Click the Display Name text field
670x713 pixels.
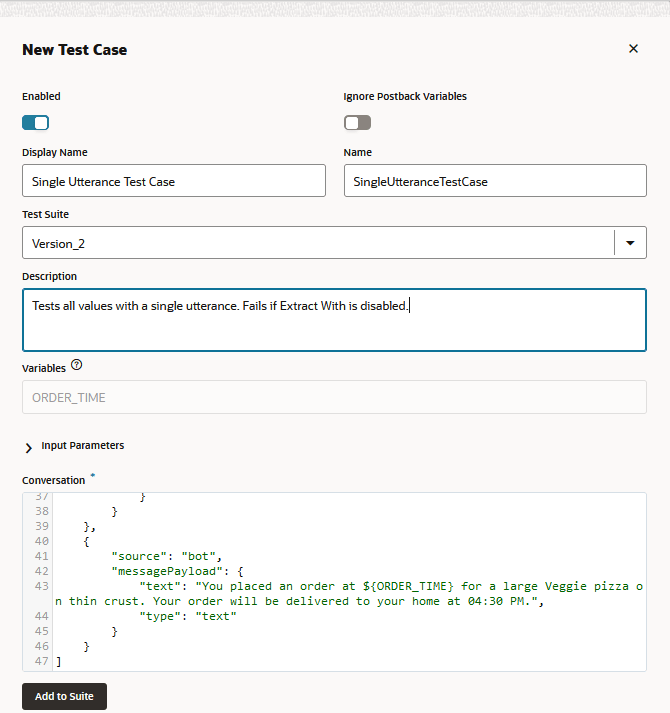pyautogui.click(x=174, y=181)
